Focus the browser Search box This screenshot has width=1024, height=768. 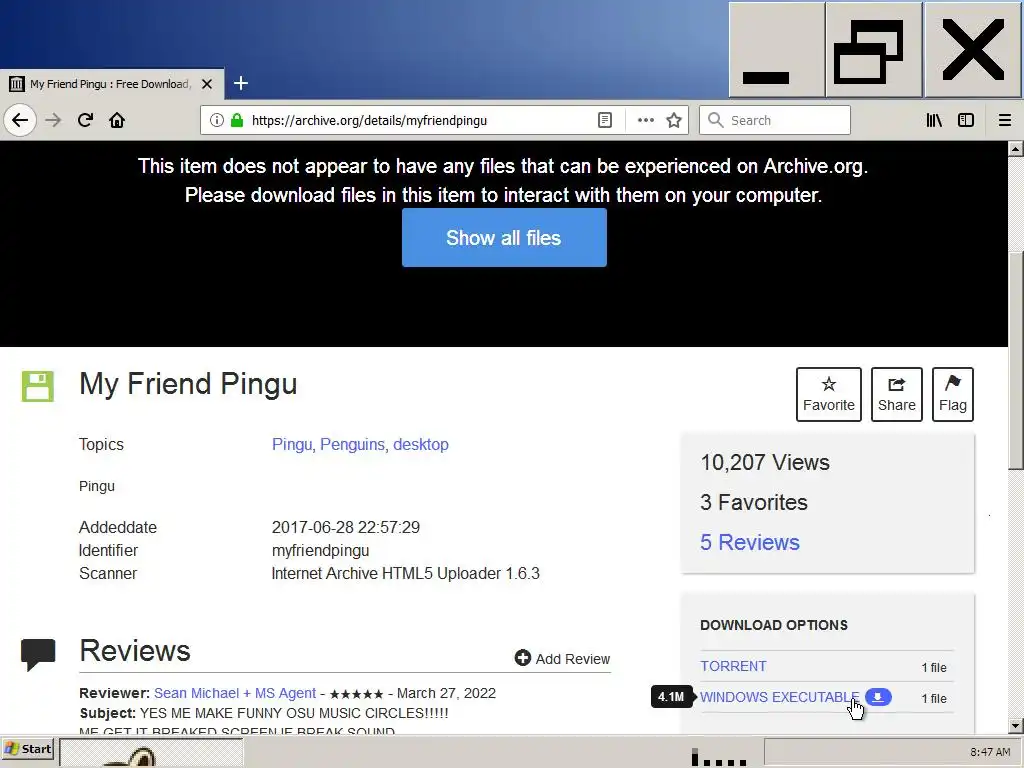click(x=775, y=120)
